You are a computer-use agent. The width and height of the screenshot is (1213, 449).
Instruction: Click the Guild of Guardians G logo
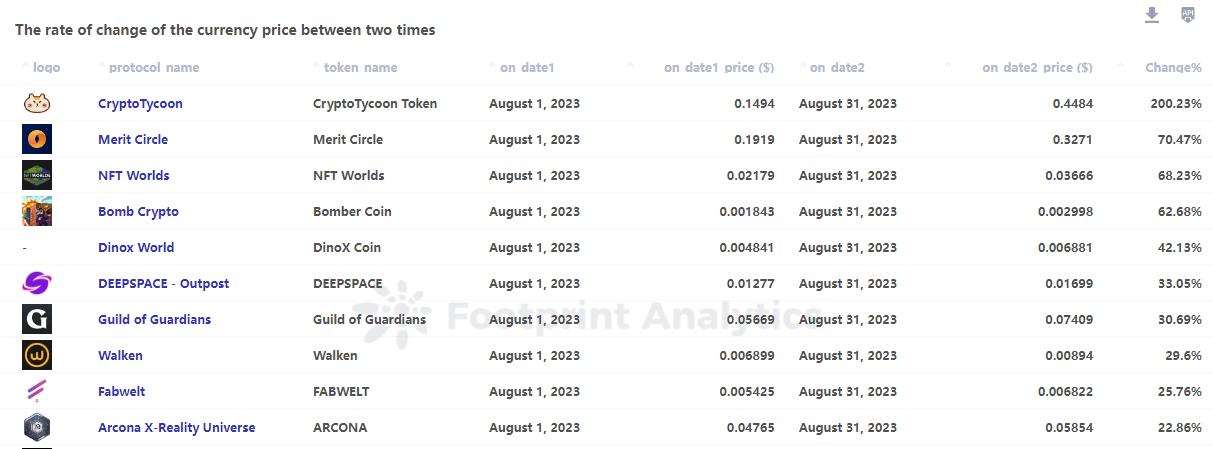click(37, 319)
